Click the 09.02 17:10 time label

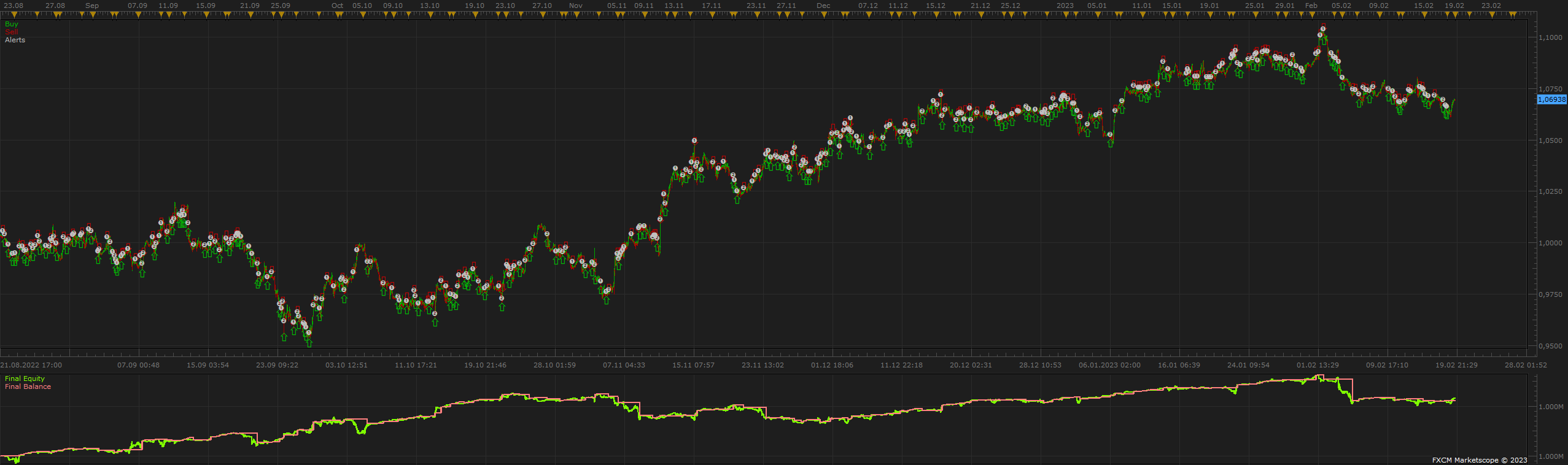(1387, 365)
